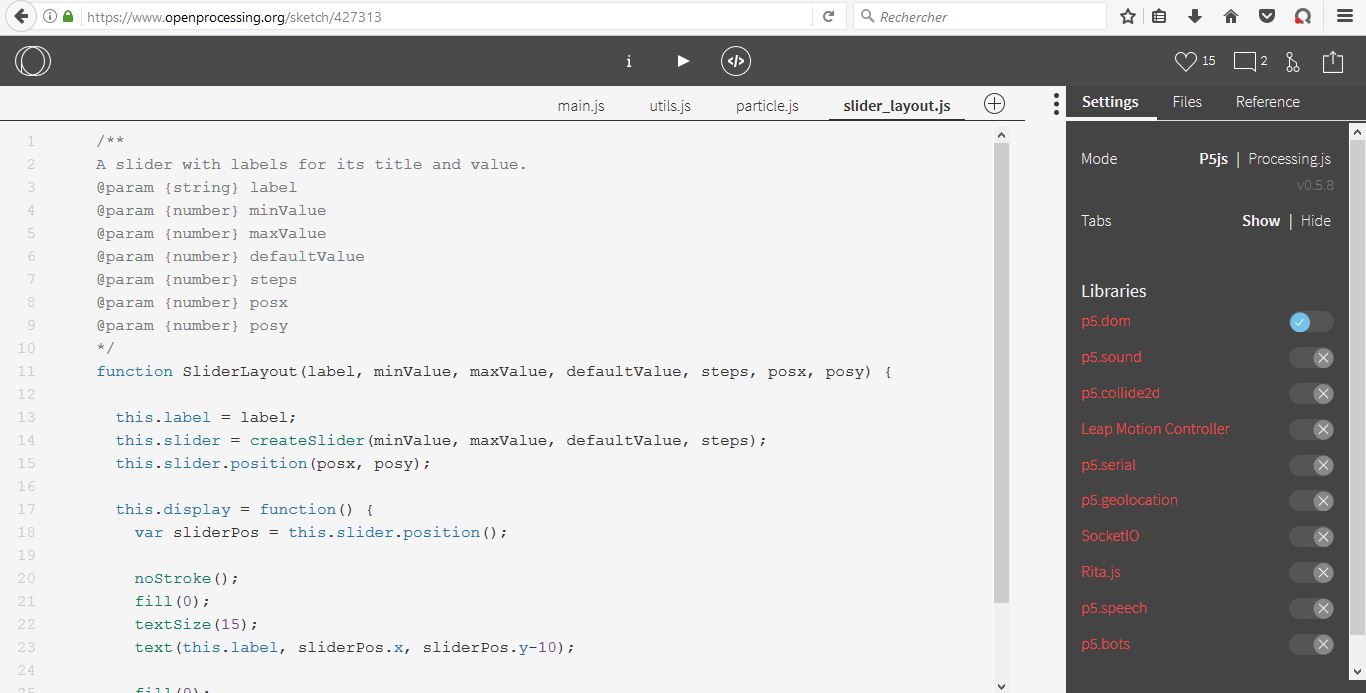This screenshot has height=693, width=1366.
Task: Open the SocketIO library link
Action: click(x=1110, y=536)
